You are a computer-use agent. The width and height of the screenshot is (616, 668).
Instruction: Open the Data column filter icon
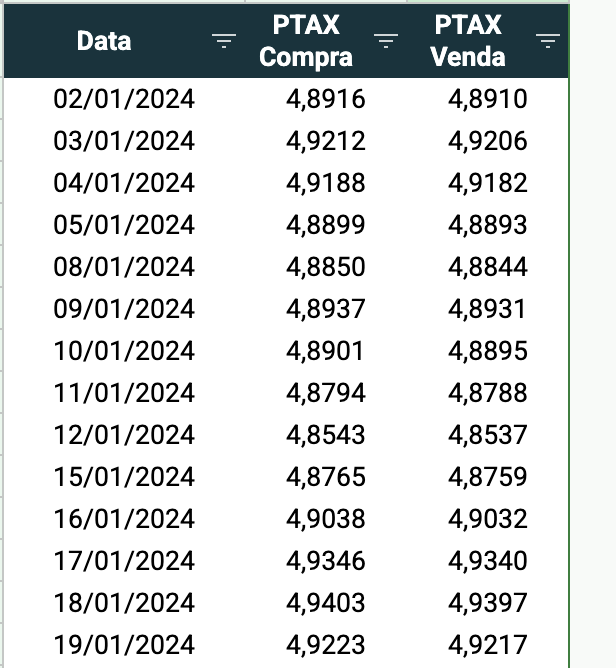click(x=224, y=41)
